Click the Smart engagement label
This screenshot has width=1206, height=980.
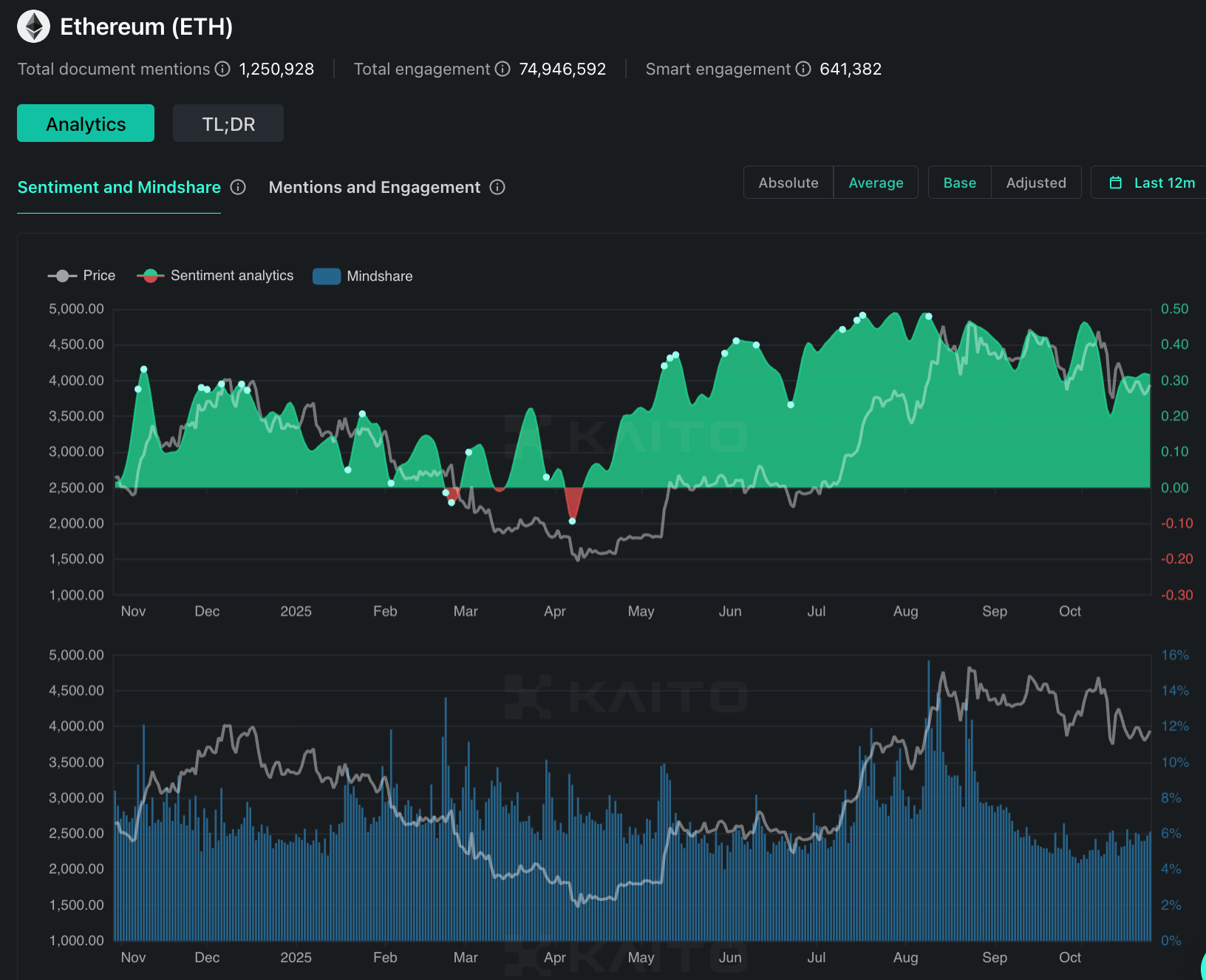(718, 69)
